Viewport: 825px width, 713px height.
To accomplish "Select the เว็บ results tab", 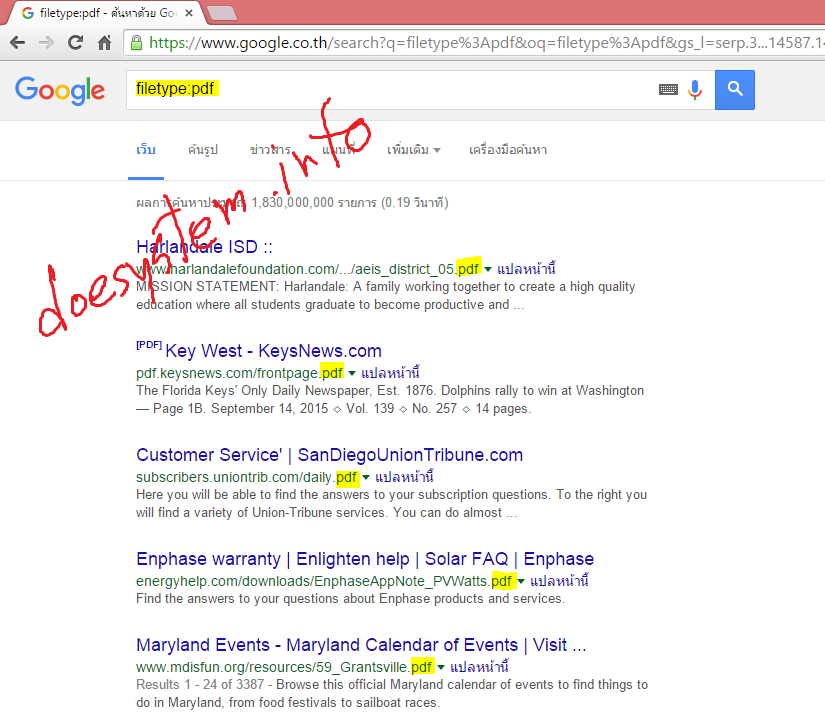I will click(146, 150).
